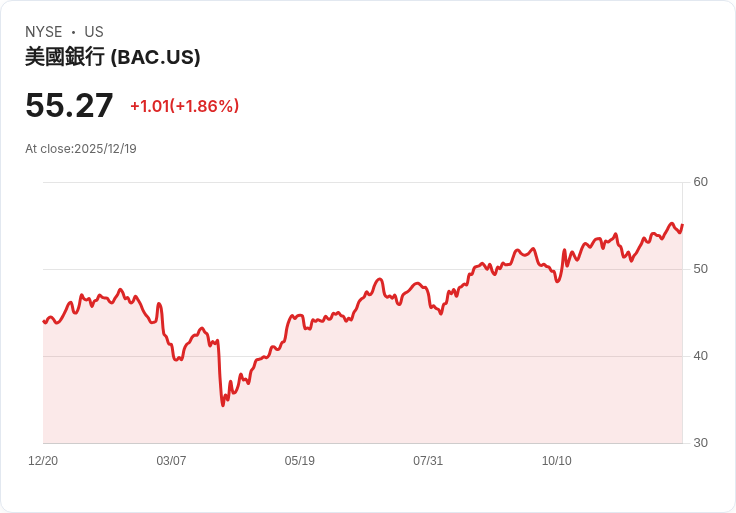Select the 05/19 date on the x-axis

click(x=299, y=461)
